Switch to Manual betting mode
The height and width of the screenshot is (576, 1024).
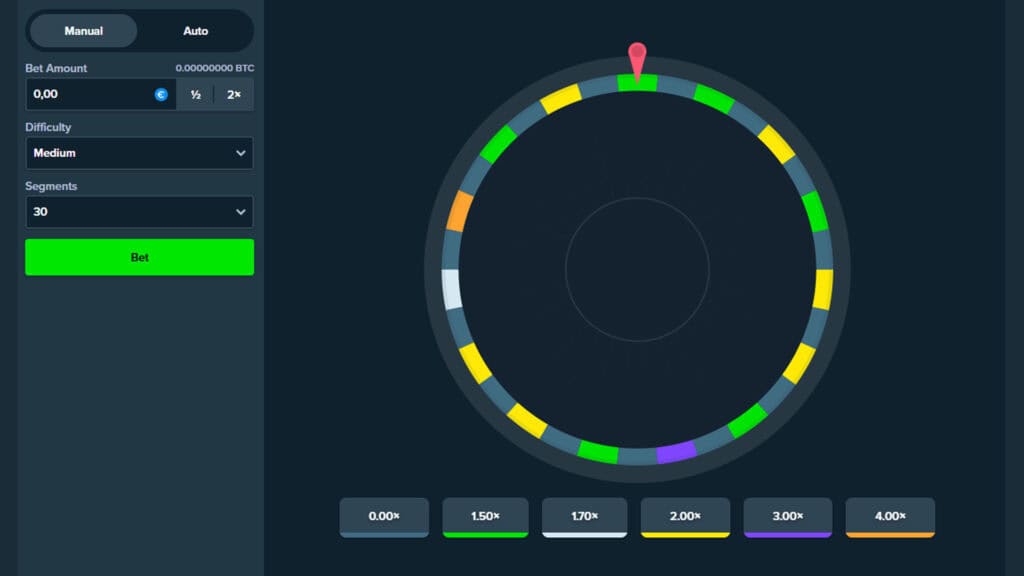point(84,31)
